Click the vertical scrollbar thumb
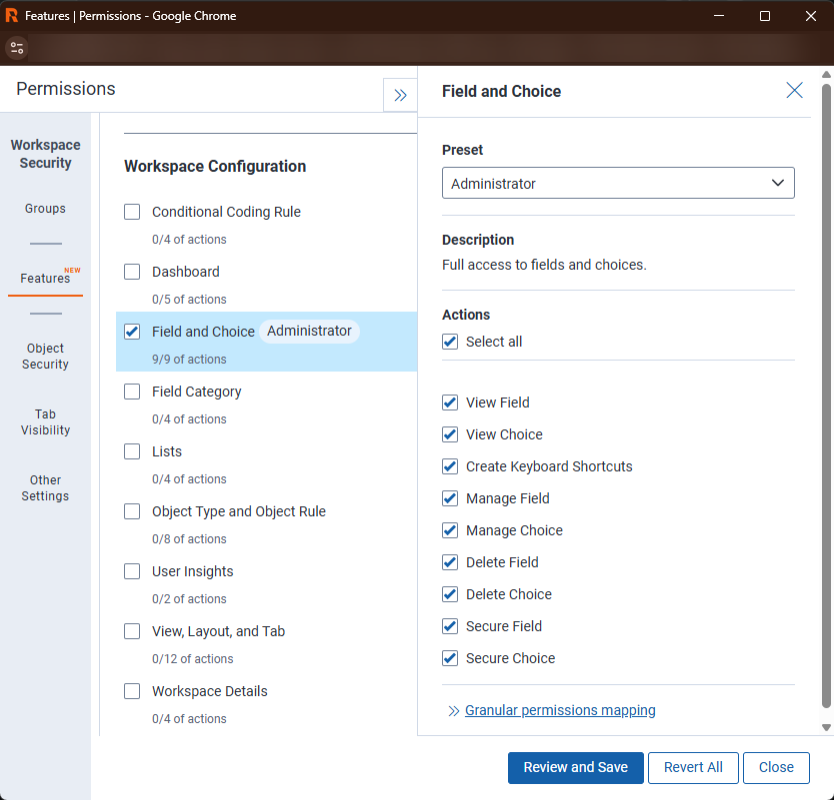 pyautogui.click(x=826, y=396)
